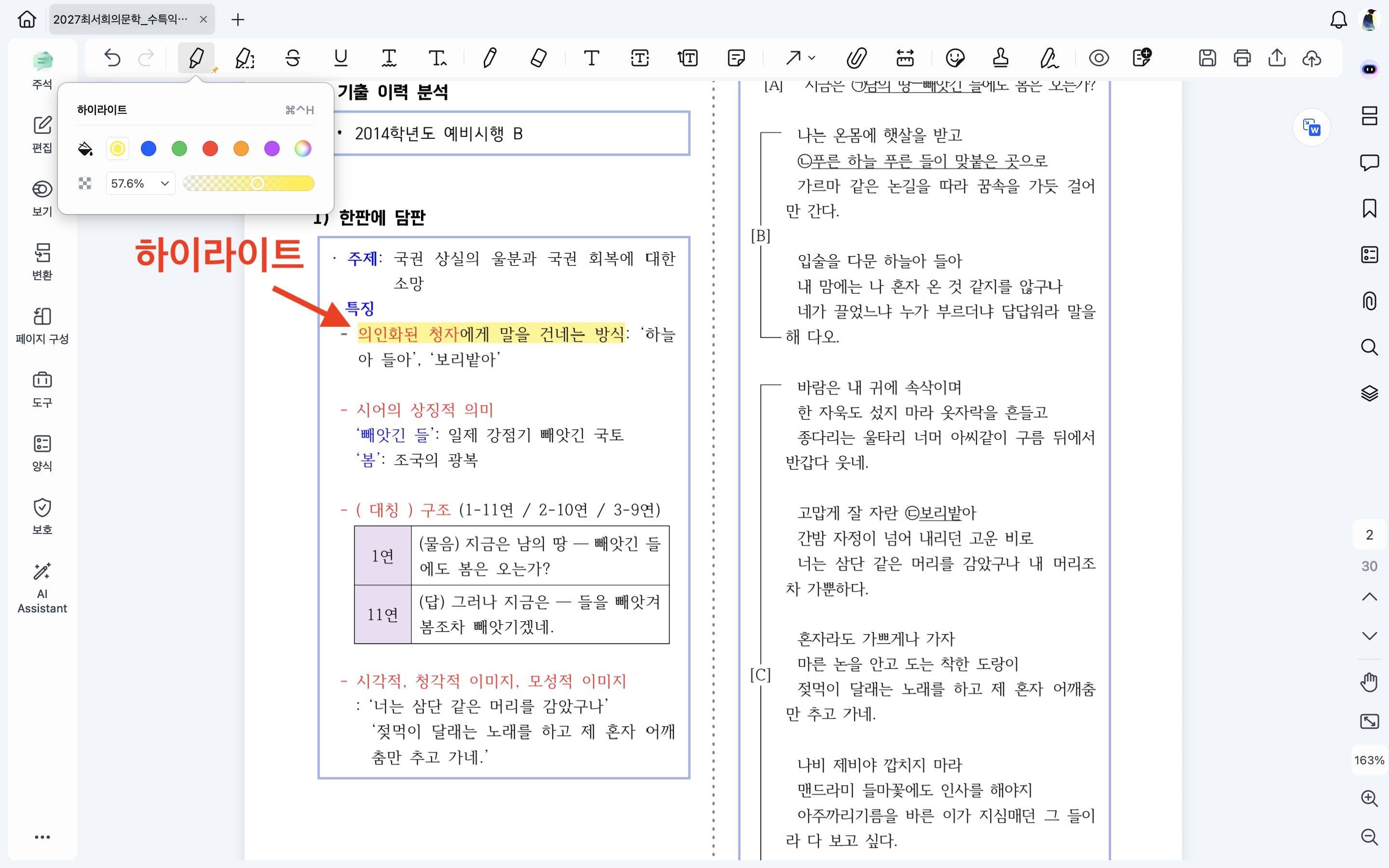Switch to hand pan mode
Viewport: 1389px width, 868px height.
[x=1369, y=682]
